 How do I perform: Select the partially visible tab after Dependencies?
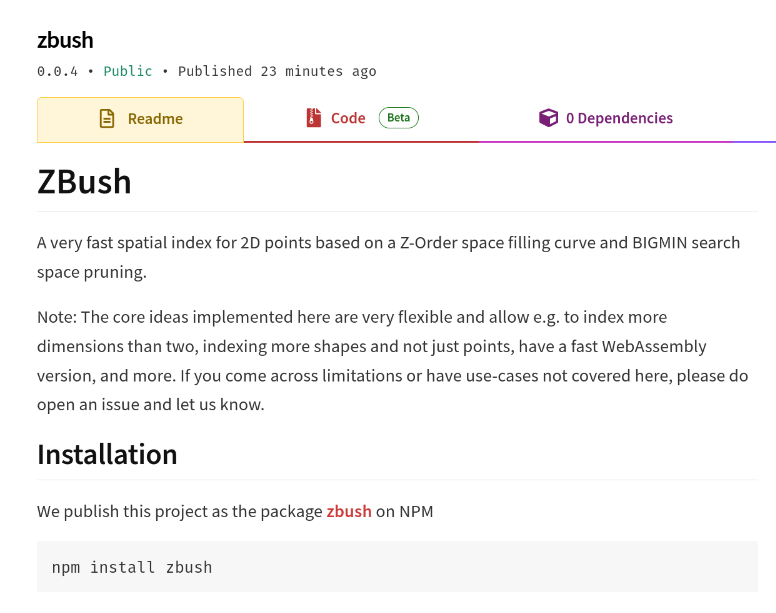(754, 120)
